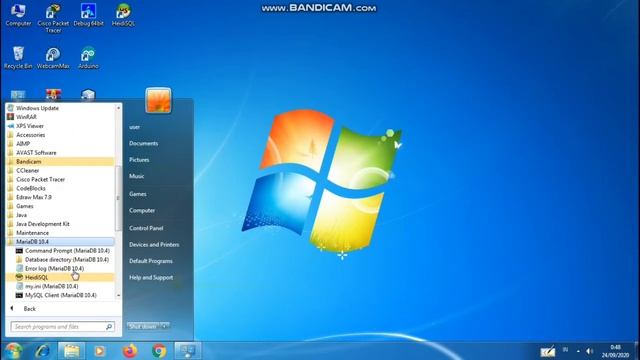The width and height of the screenshot is (640, 360).
Task: Collapse the MariaDB 10.4 folder
Action: [60, 242]
